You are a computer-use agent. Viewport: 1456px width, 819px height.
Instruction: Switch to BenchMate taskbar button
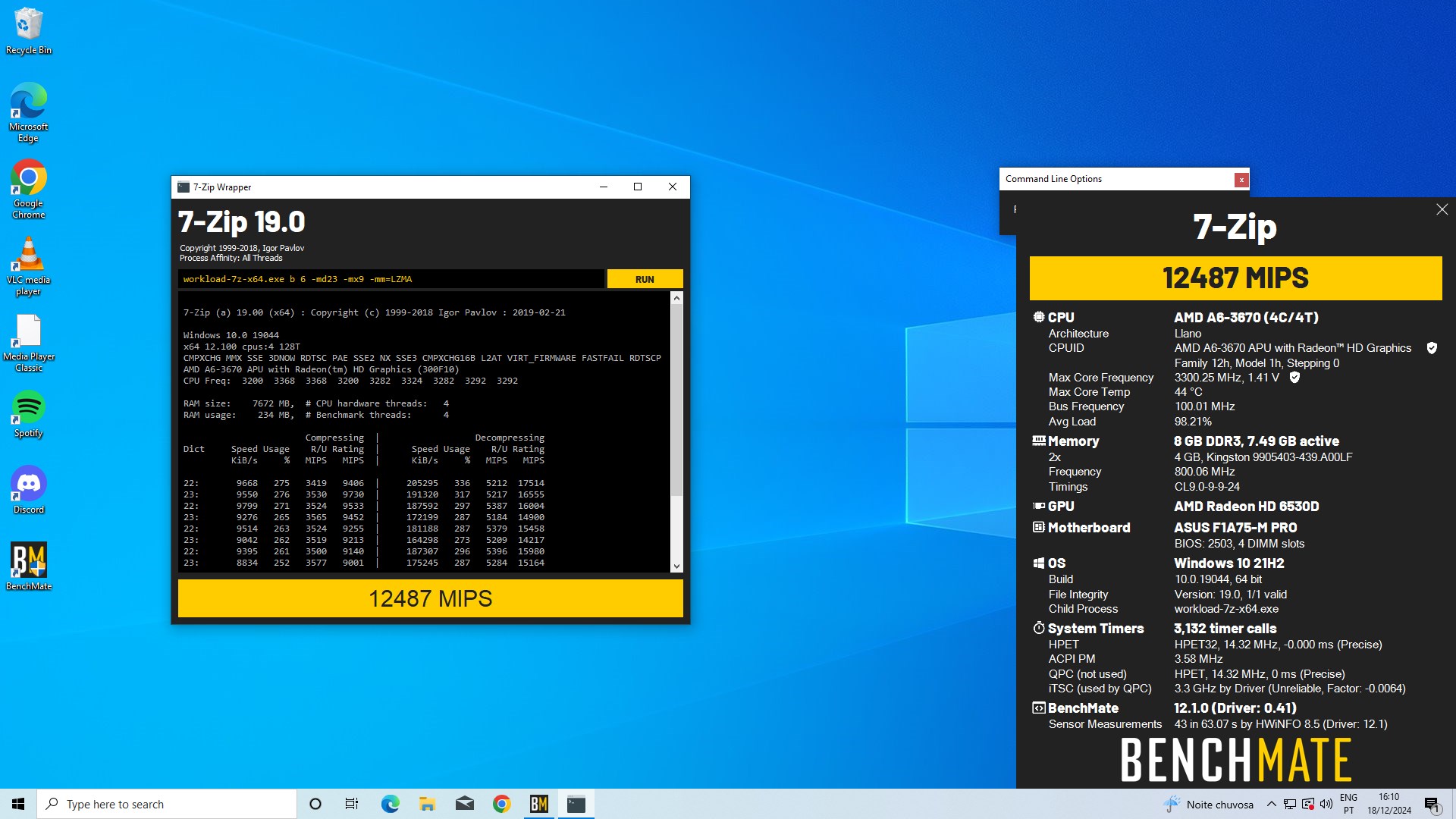tap(538, 804)
